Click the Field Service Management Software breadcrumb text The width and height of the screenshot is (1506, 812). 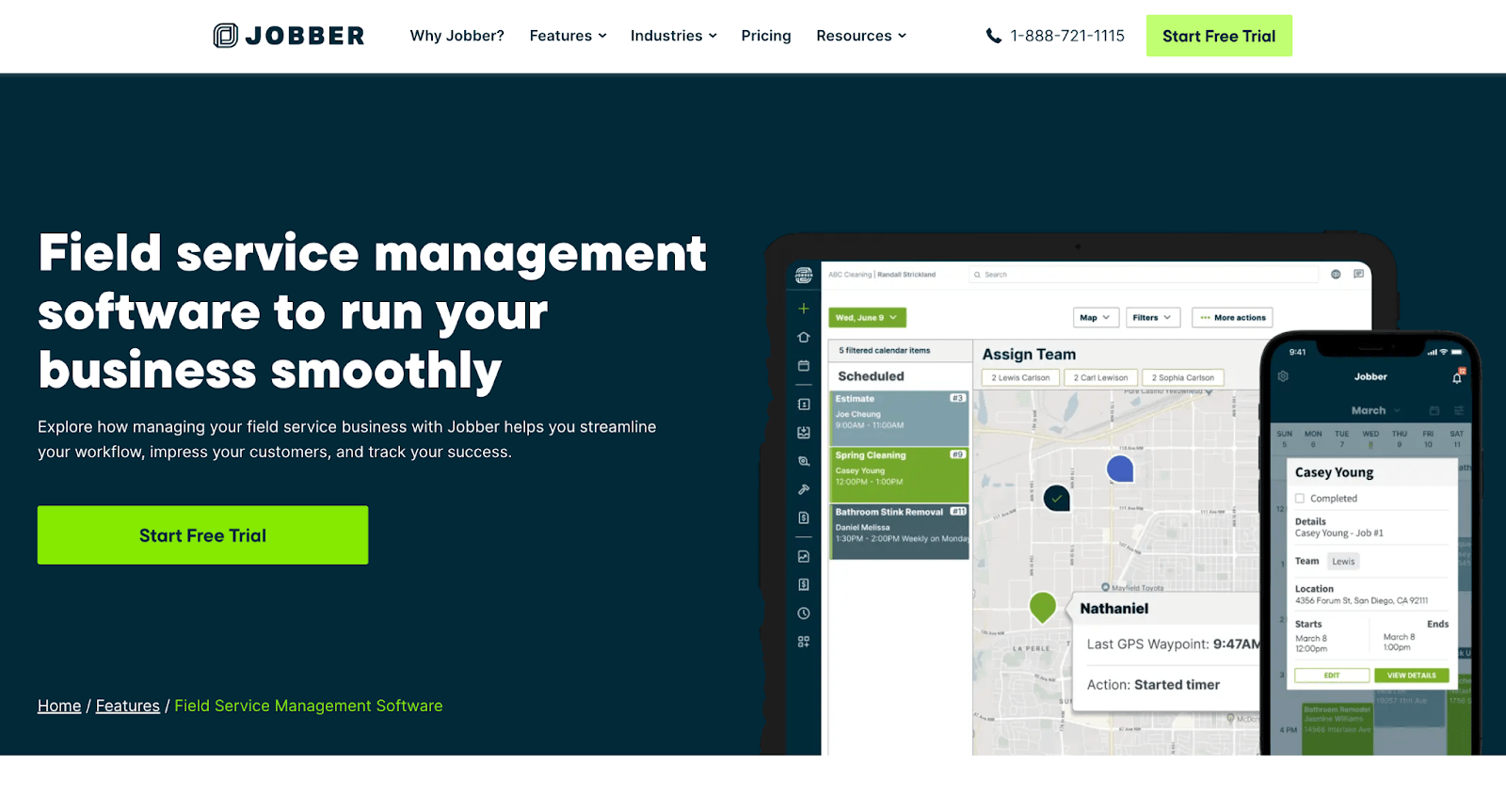(x=309, y=706)
